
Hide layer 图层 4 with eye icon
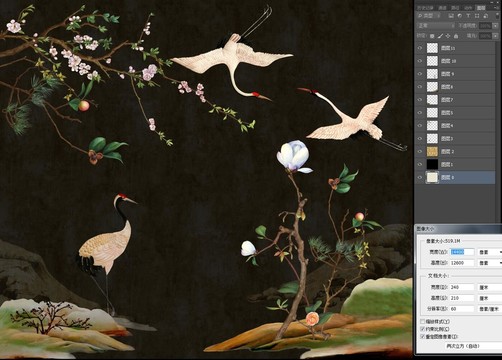420,126
